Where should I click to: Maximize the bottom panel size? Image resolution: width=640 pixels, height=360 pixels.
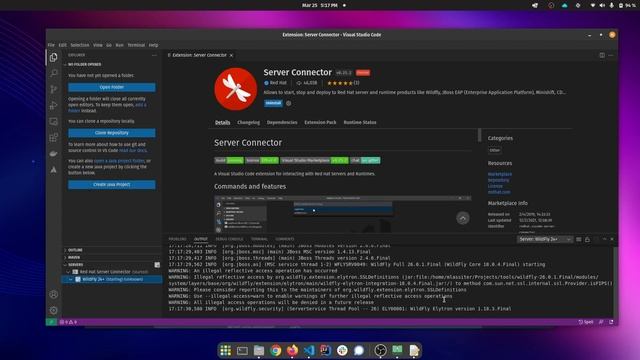pos(604,239)
